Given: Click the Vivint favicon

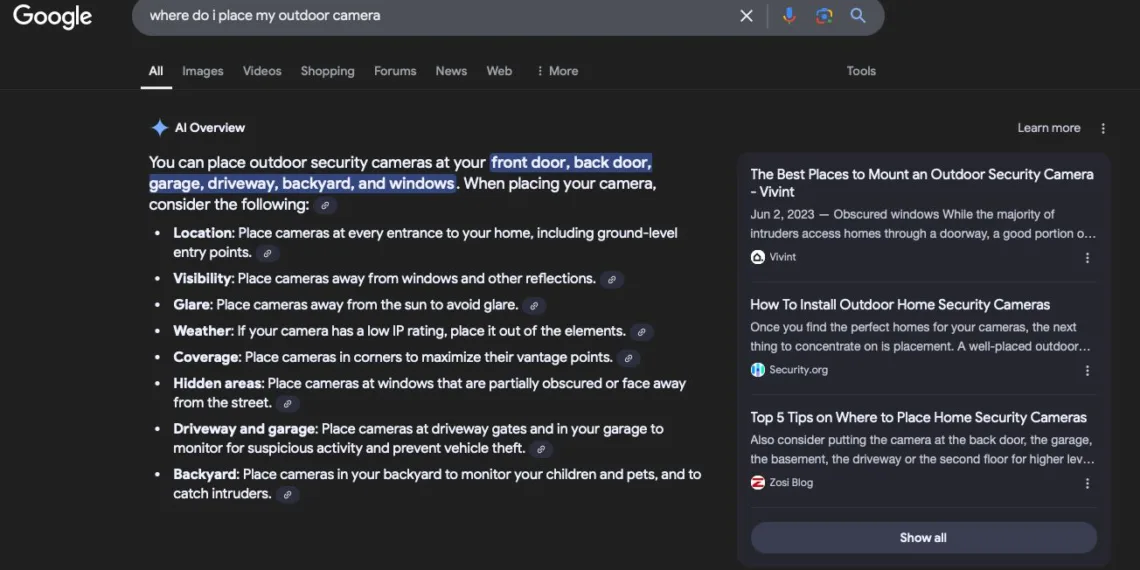Looking at the screenshot, I should coord(758,257).
